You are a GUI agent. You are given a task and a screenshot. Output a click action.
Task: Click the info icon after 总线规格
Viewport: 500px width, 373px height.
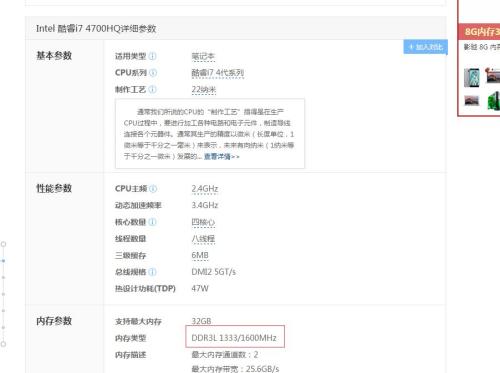pyautogui.click(x=152, y=272)
